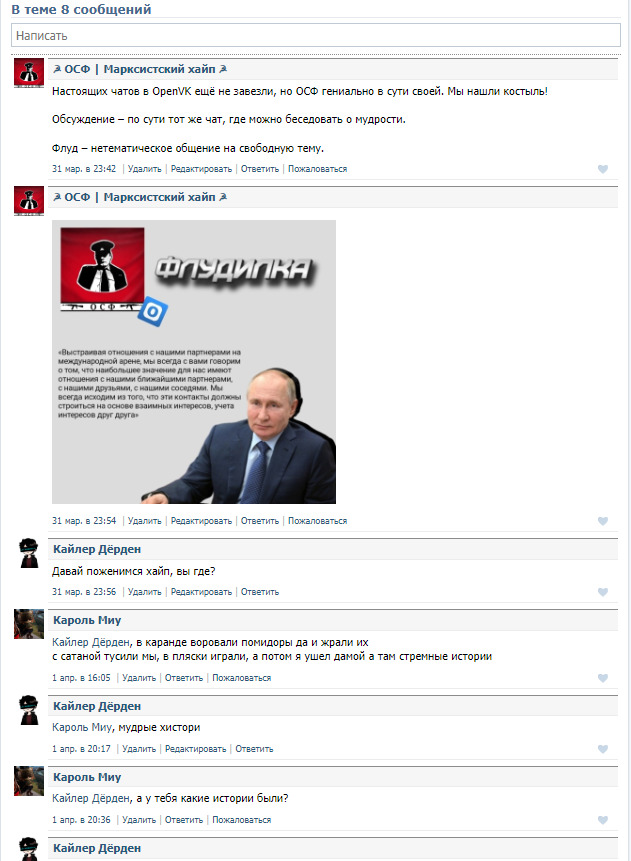The height and width of the screenshot is (861, 631).
Task: Report the 16:05 message
Action: (242, 678)
